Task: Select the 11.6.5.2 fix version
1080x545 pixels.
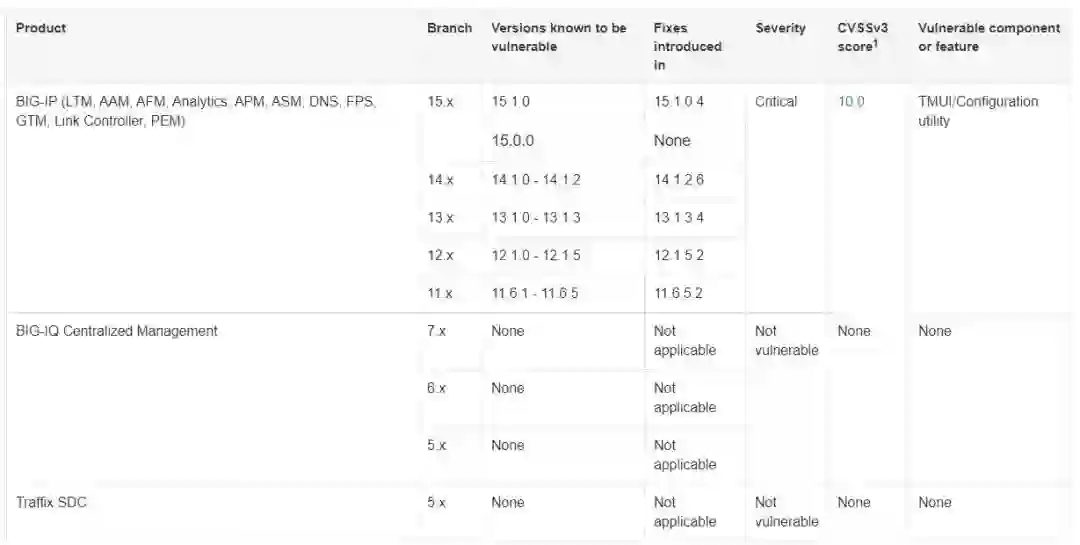Action: [x=679, y=293]
